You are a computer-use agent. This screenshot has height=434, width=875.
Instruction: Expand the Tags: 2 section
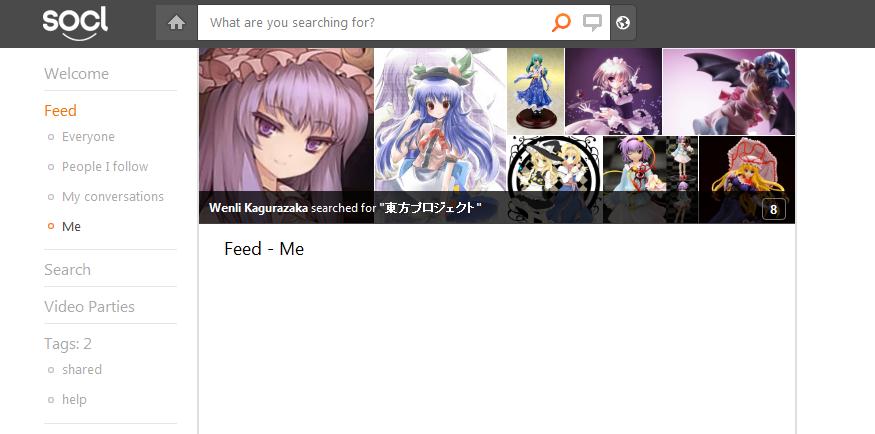[x=68, y=344]
